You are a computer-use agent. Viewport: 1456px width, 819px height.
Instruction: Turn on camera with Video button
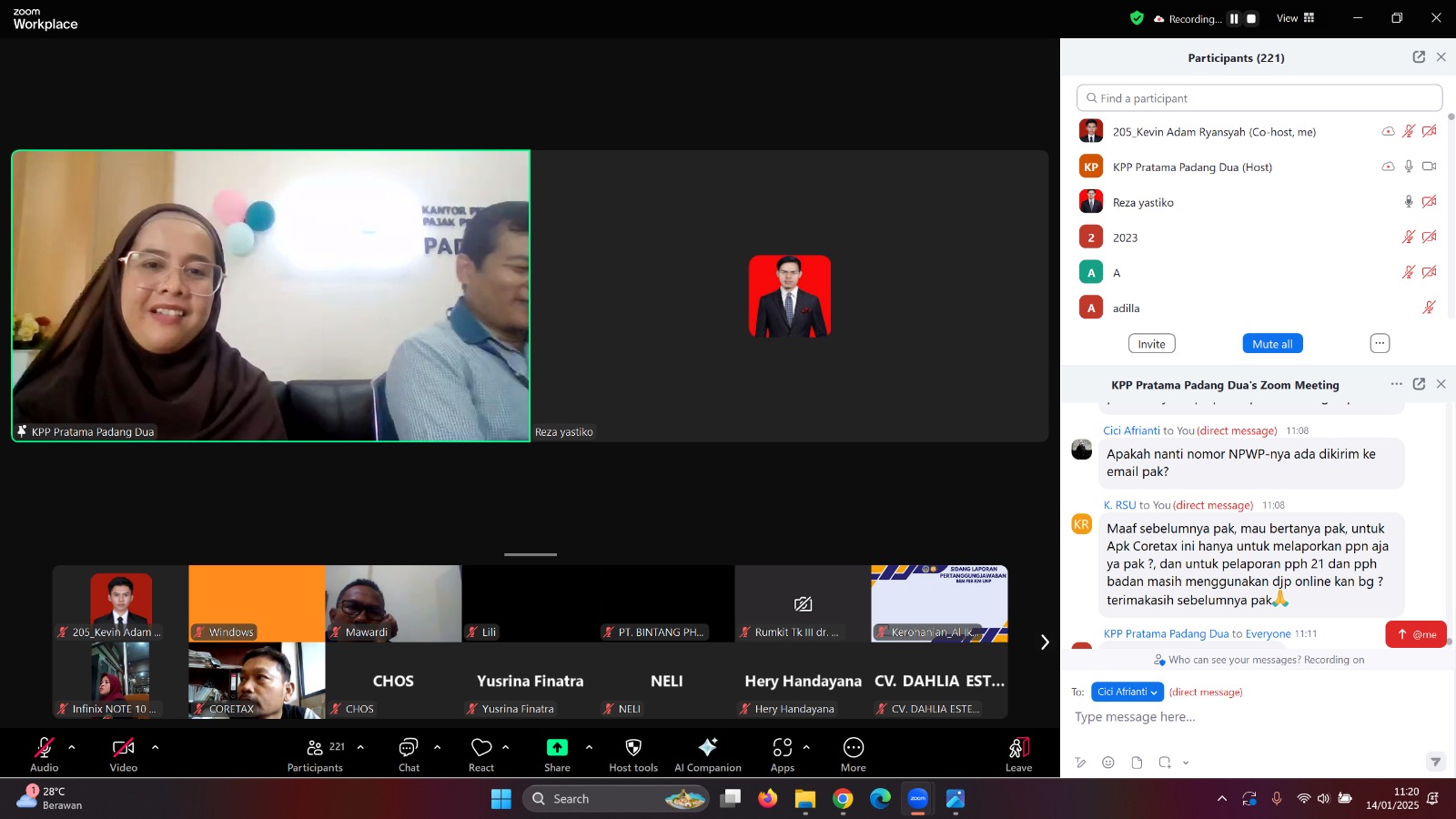(x=123, y=748)
